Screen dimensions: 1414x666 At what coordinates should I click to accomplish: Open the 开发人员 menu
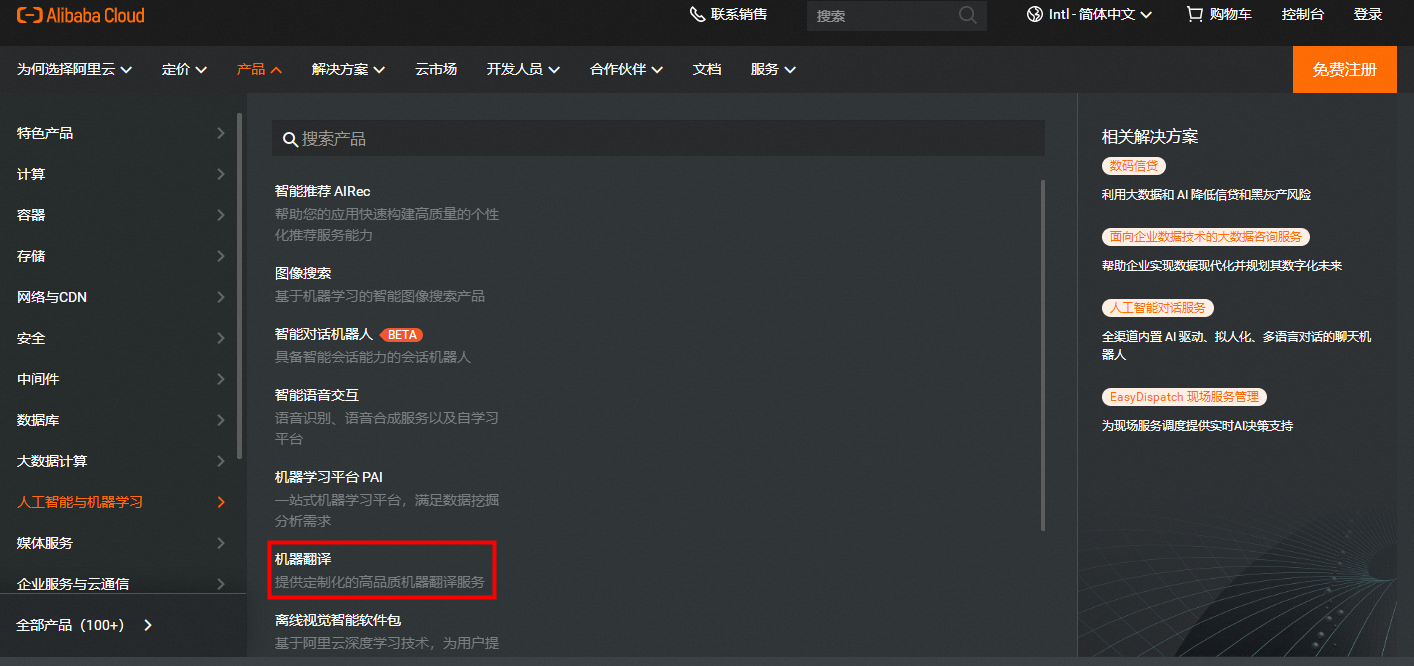point(523,69)
